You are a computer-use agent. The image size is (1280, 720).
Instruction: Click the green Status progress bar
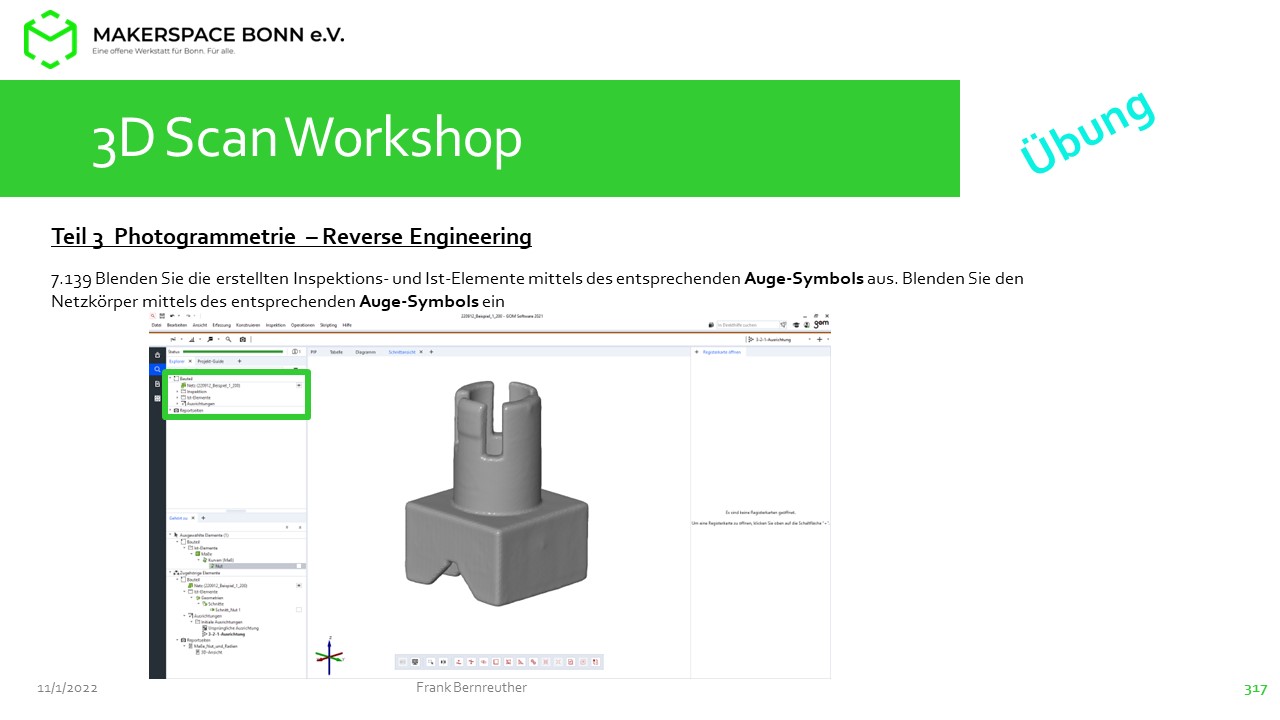[x=235, y=352]
